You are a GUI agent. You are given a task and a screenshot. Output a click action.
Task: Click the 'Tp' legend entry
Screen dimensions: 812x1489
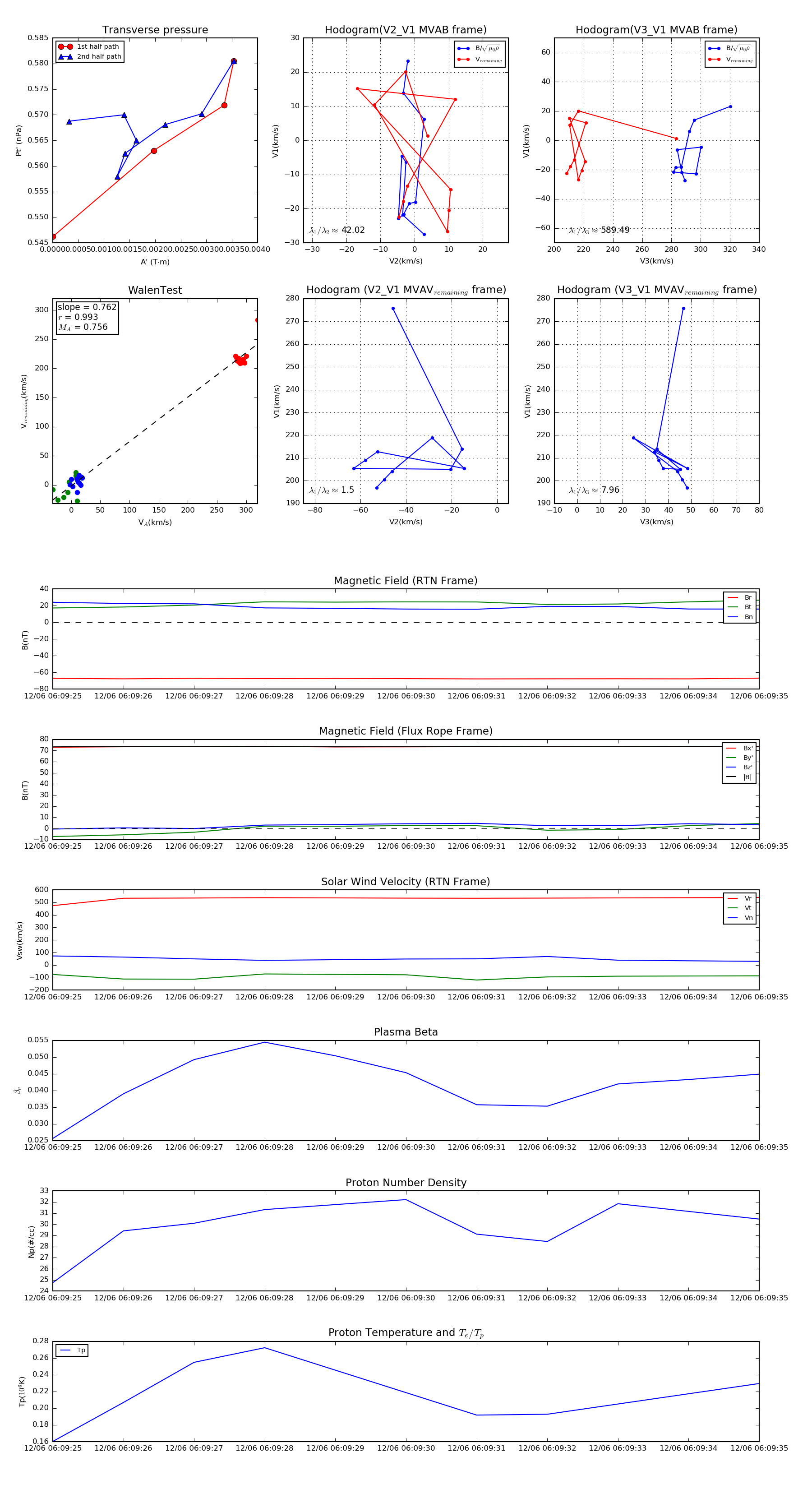[x=72, y=1351]
